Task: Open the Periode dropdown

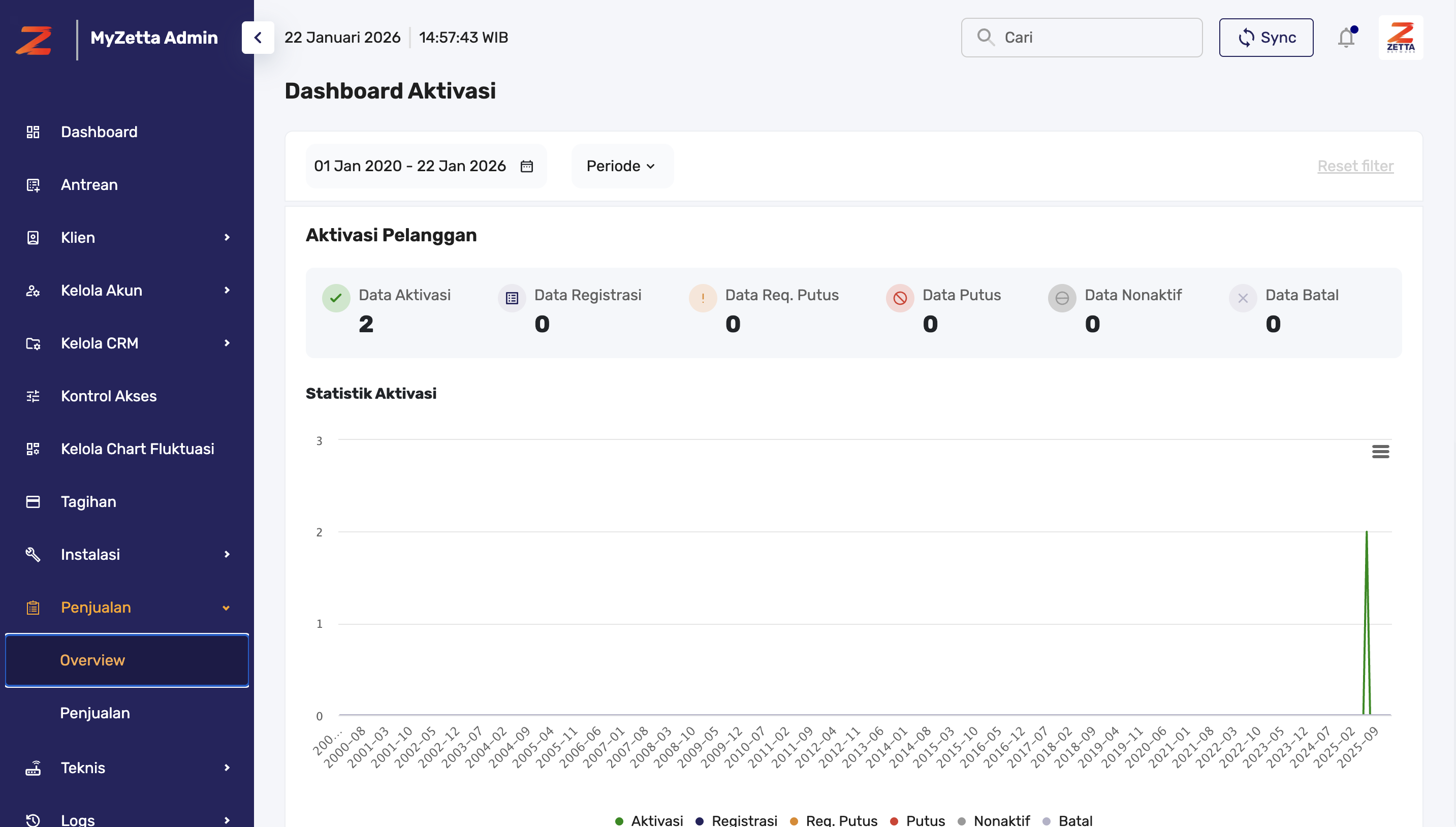Action: (622, 166)
